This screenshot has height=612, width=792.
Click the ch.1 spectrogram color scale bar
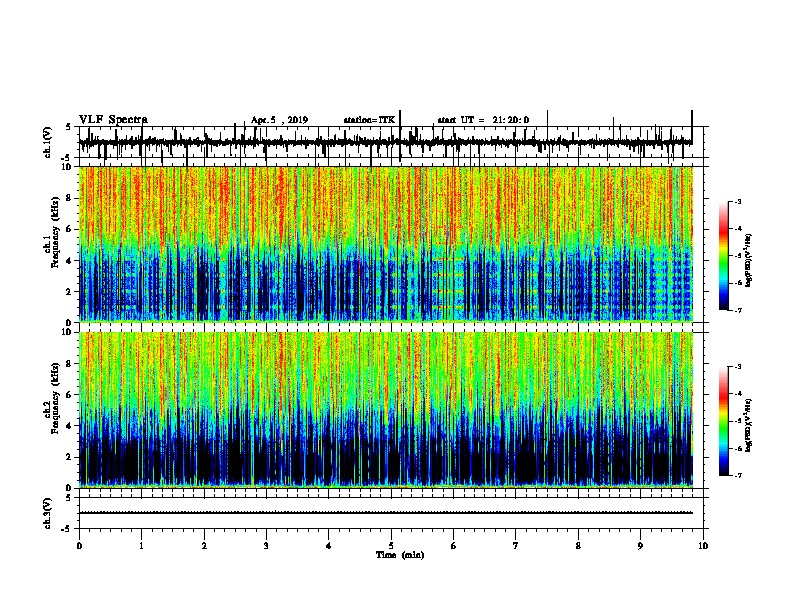click(724, 256)
